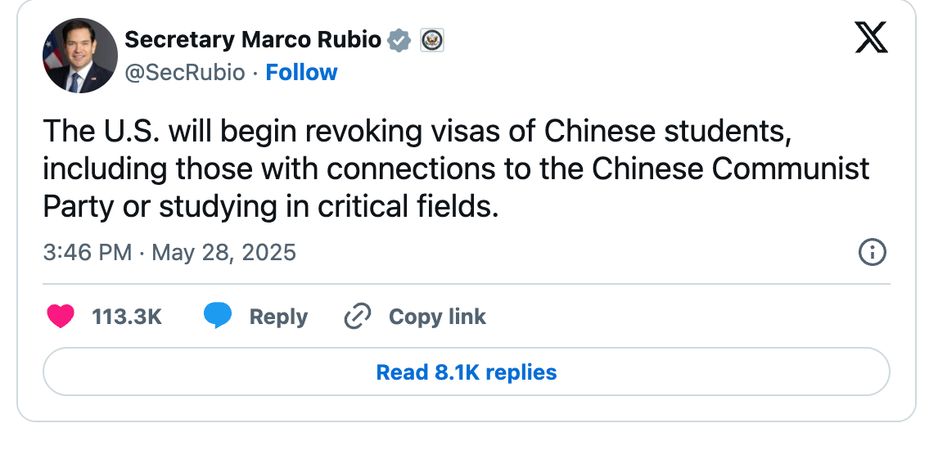Follow the @SecRubio account
Image resolution: width=938 pixels, height=450 pixels.
(x=301, y=72)
